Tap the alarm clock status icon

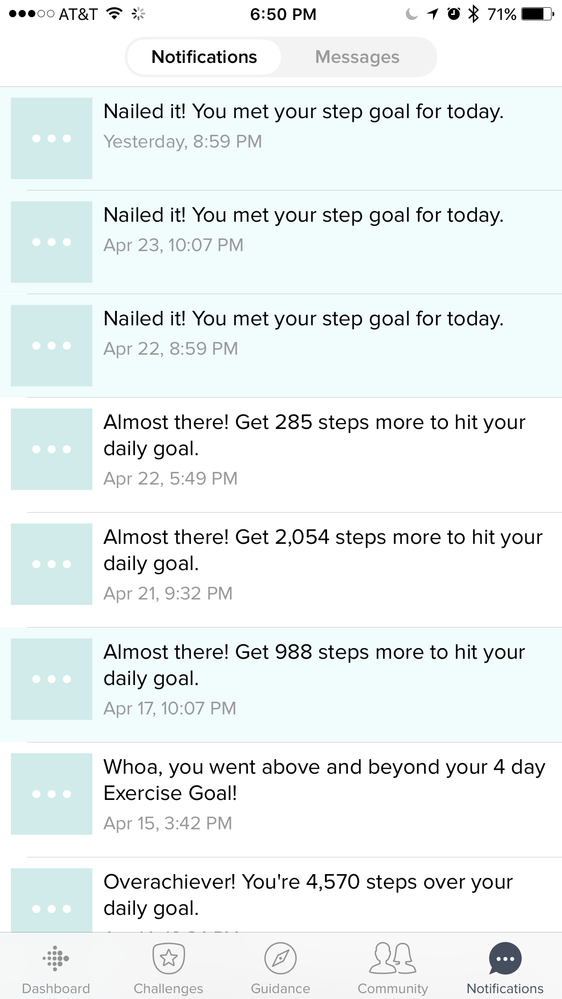click(454, 14)
